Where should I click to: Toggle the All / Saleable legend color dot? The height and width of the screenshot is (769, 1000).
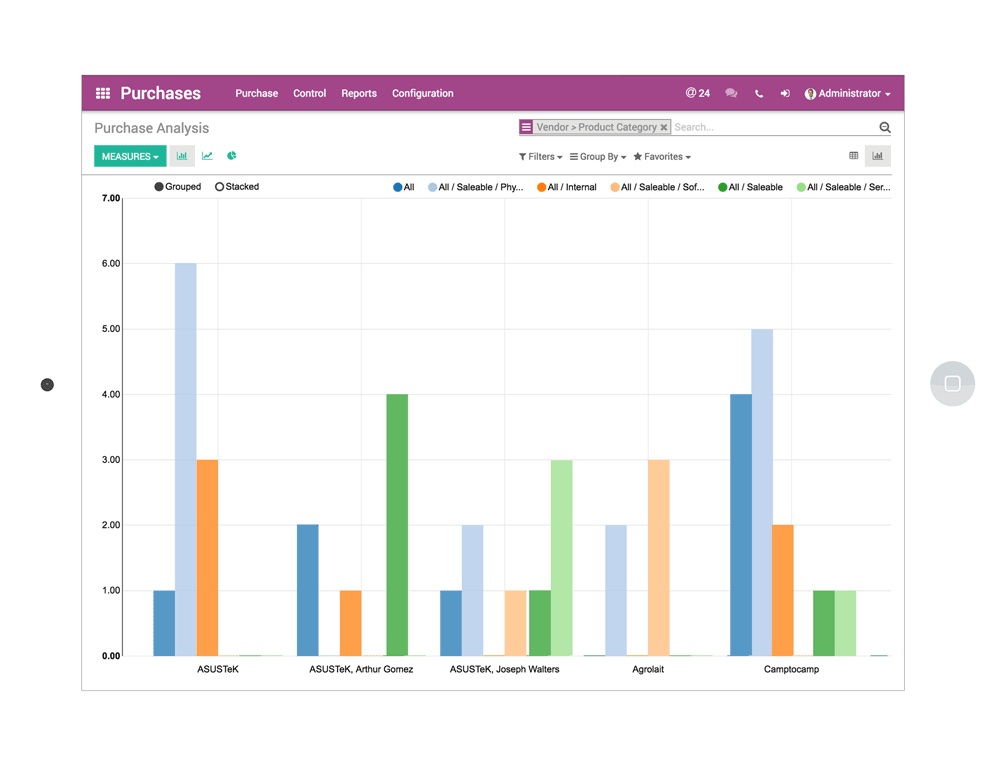click(x=723, y=186)
